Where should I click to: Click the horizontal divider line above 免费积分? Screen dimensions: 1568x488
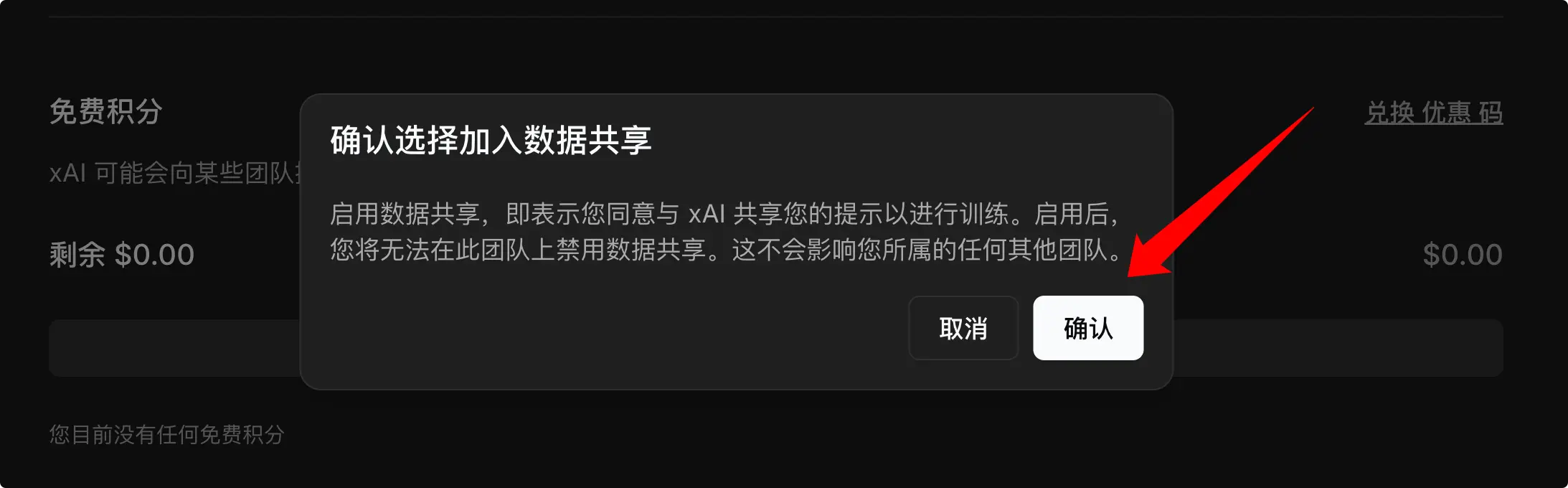pos(776,17)
